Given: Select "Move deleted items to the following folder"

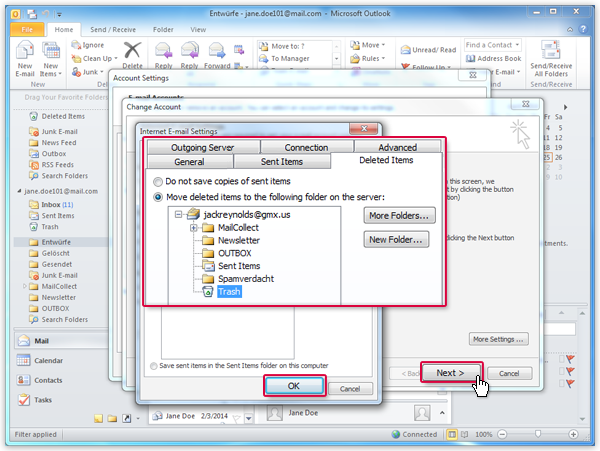Looking at the screenshot, I should [158, 197].
